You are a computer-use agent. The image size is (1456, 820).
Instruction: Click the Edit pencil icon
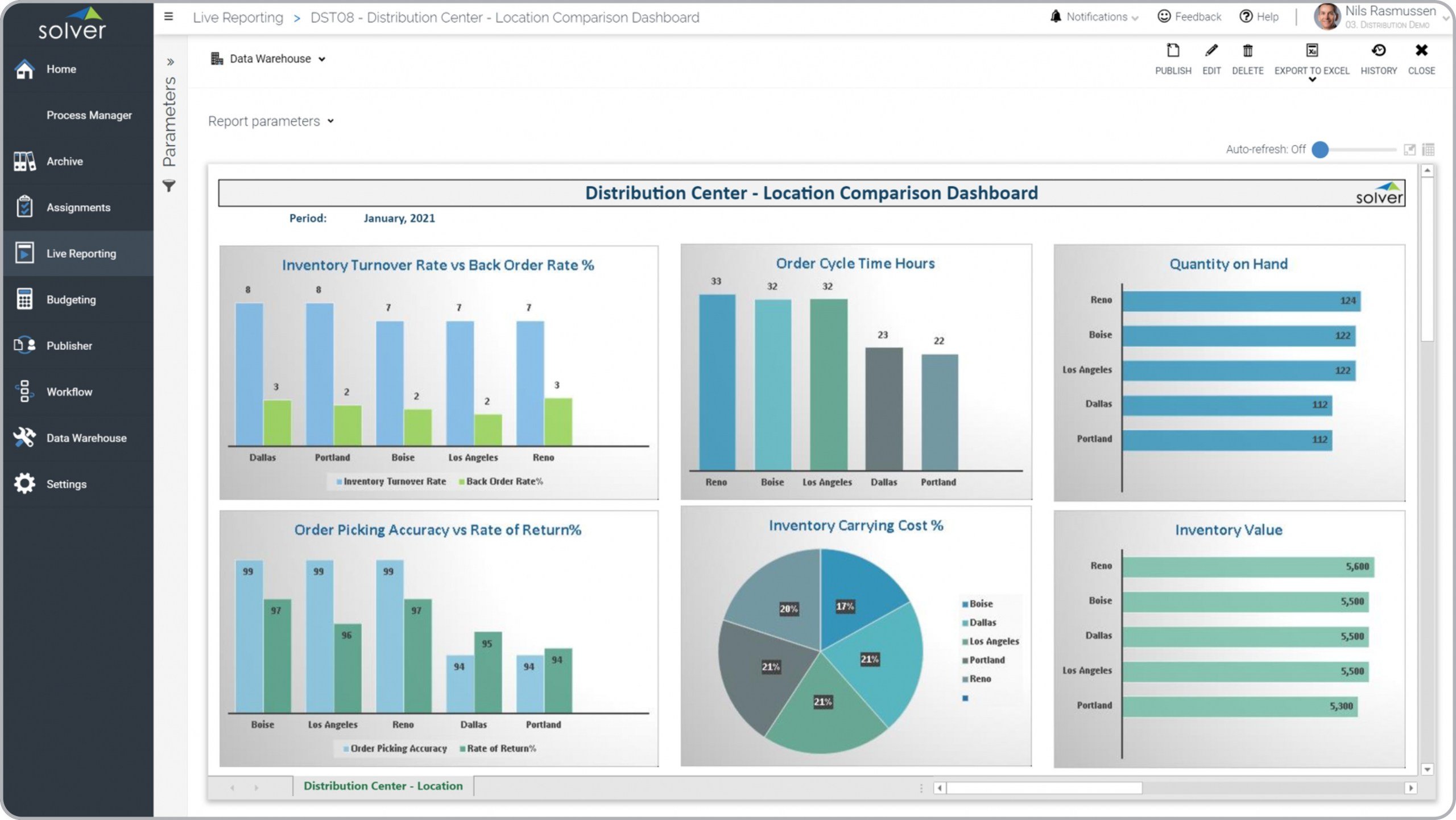pos(1211,51)
